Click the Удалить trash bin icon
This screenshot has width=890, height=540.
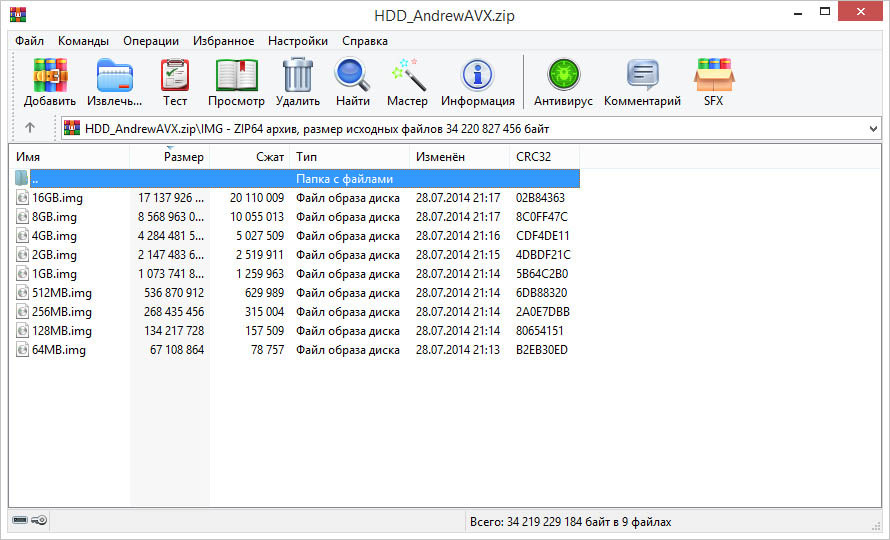[x=298, y=74]
